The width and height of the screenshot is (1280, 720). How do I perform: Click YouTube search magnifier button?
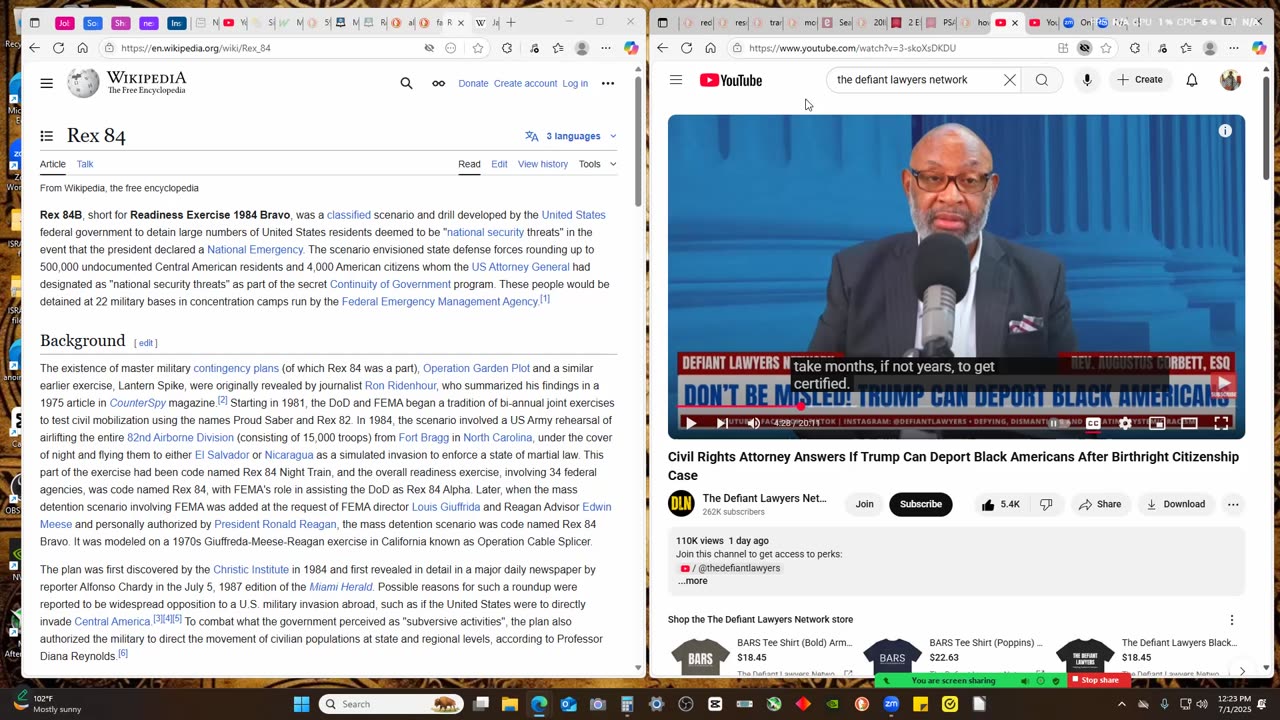point(1042,80)
